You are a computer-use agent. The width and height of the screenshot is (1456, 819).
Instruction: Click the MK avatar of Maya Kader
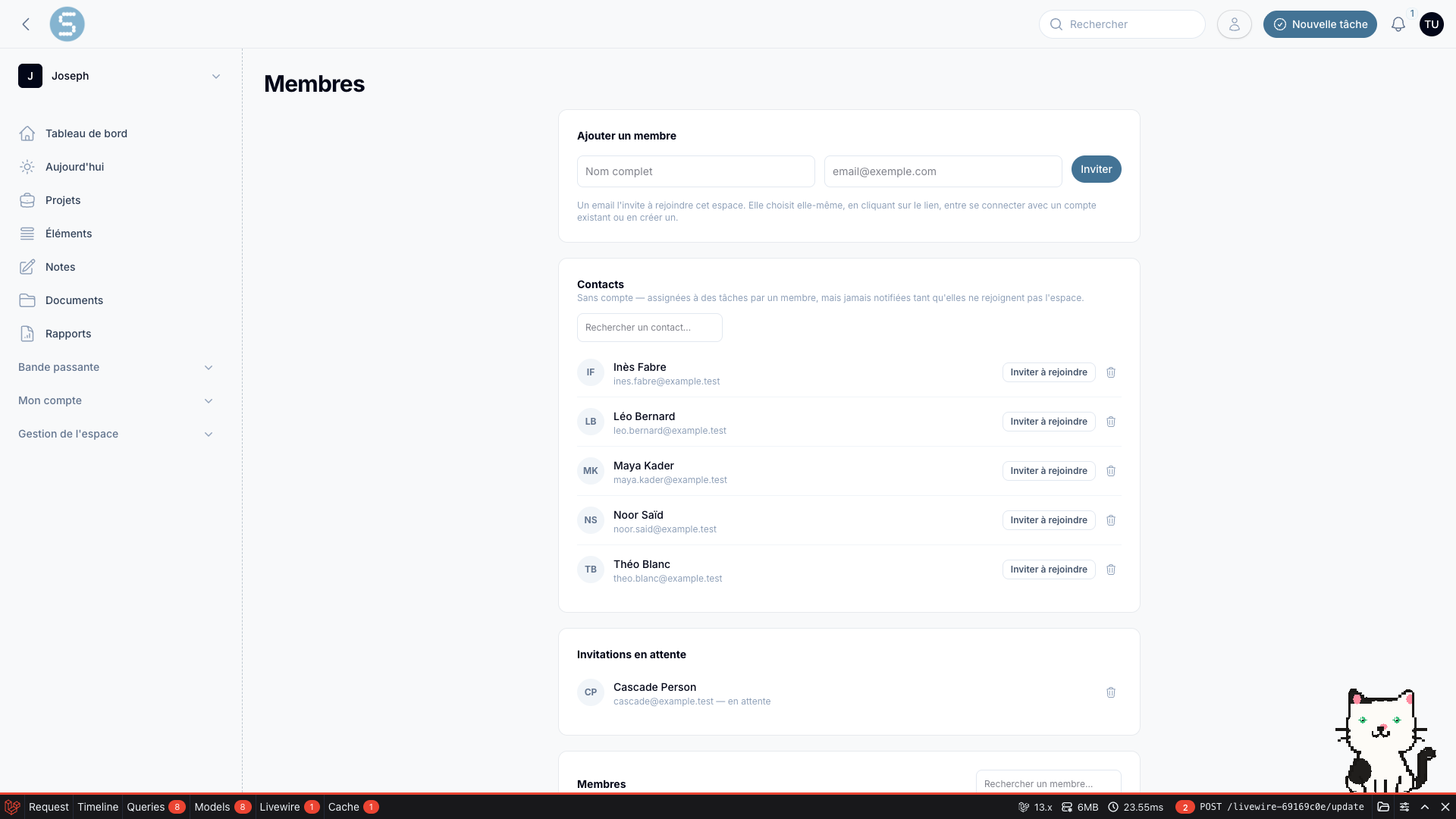pos(590,471)
